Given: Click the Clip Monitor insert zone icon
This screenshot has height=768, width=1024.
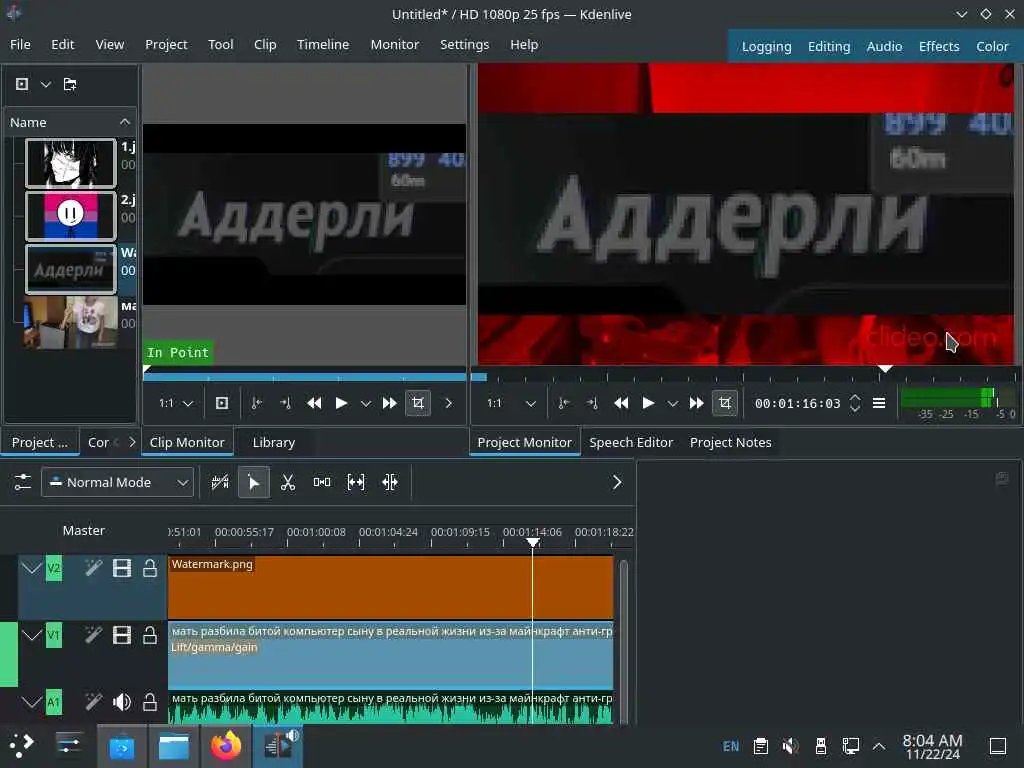Looking at the screenshot, I should pos(222,403).
